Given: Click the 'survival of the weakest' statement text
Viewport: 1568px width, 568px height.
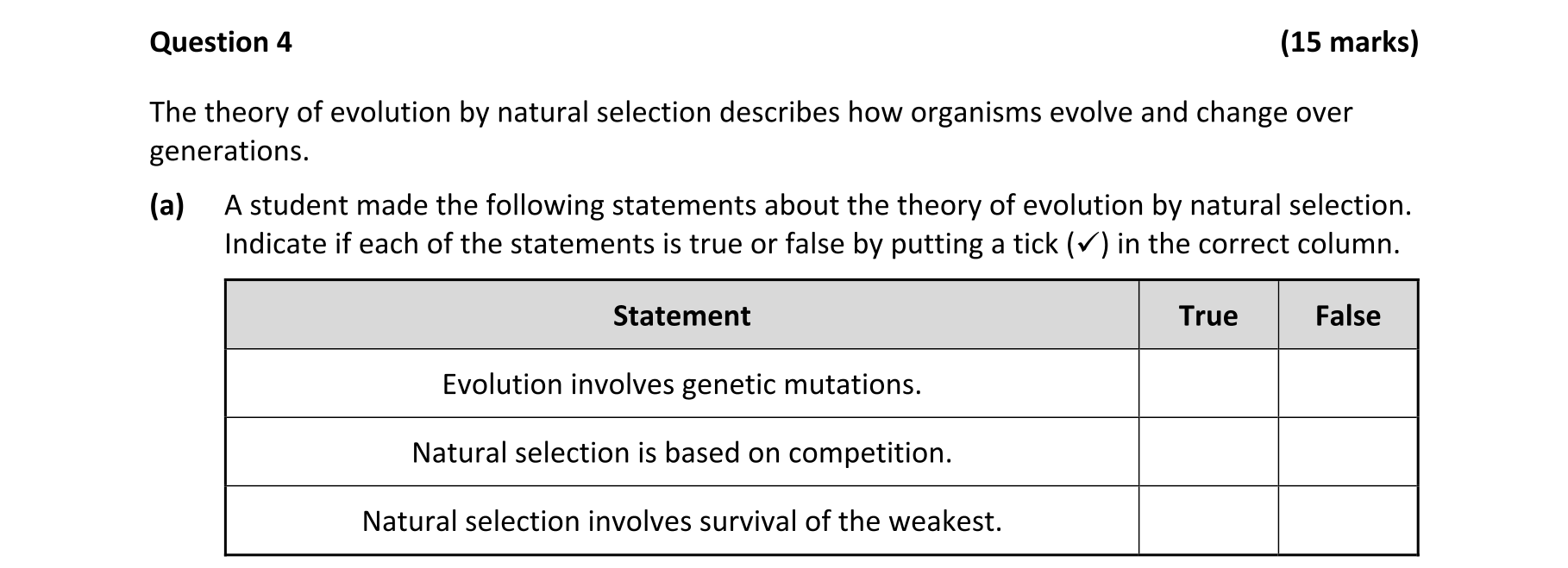Looking at the screenshot, I should [681, 521].
